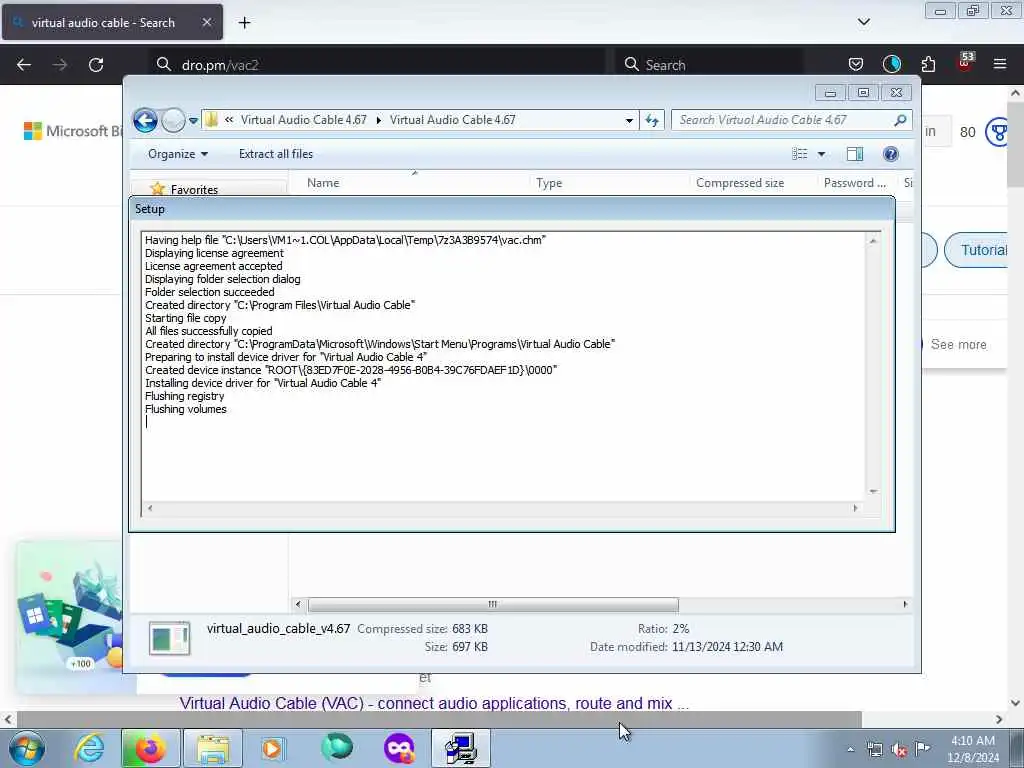Click the Explorer back arrow button

(145, 120)
